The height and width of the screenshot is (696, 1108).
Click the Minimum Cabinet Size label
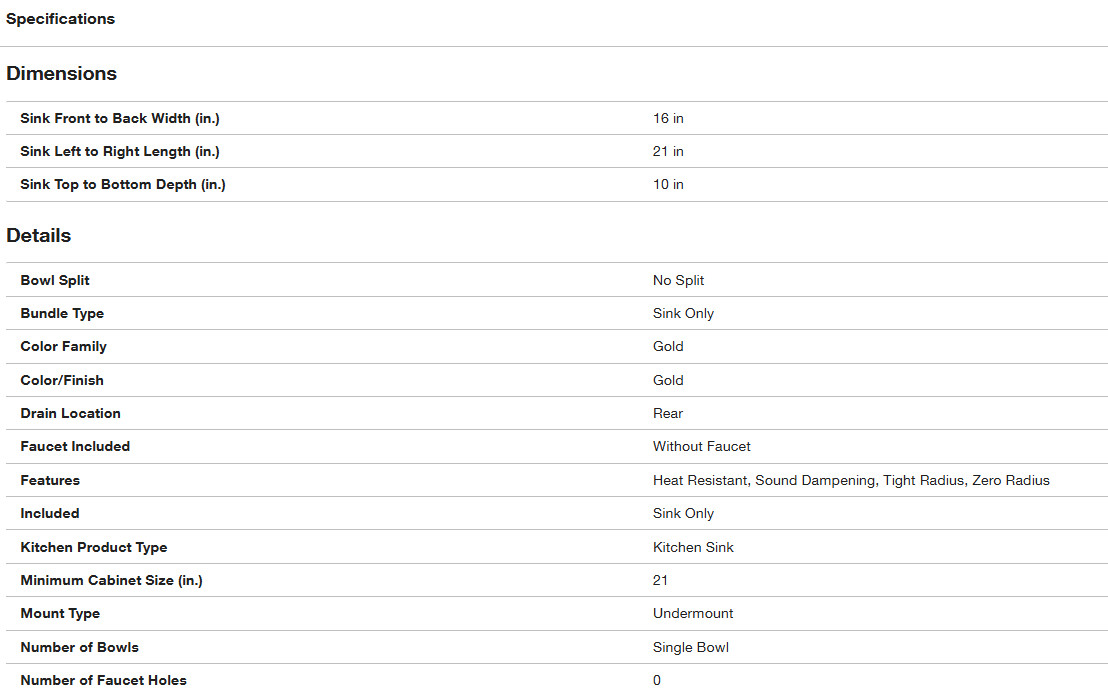(x=111, y=580)
